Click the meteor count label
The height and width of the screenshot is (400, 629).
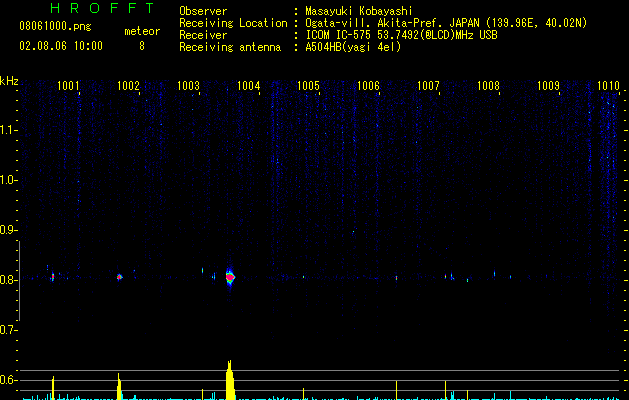tap(142, 31)
